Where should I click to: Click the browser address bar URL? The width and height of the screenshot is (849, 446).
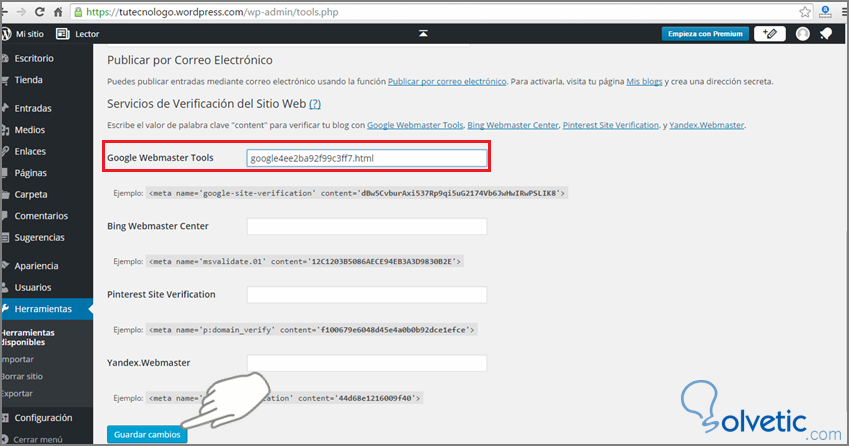tap(212, 12)
